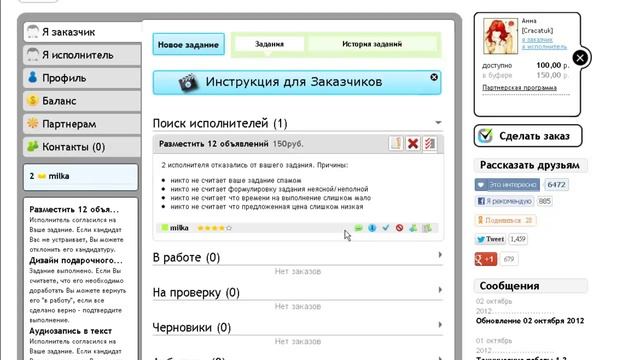
Task: Expand the 'В работе (0)' section arrow
Action: tap(440, 255)
